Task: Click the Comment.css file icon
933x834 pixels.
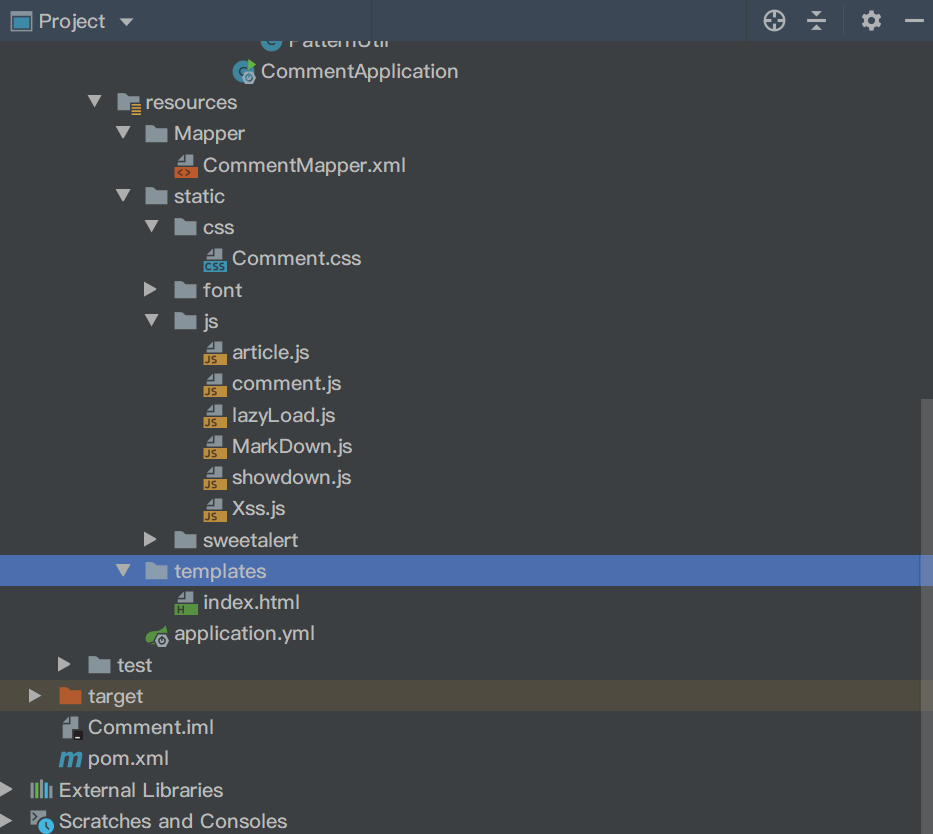Action: (215, 259)
